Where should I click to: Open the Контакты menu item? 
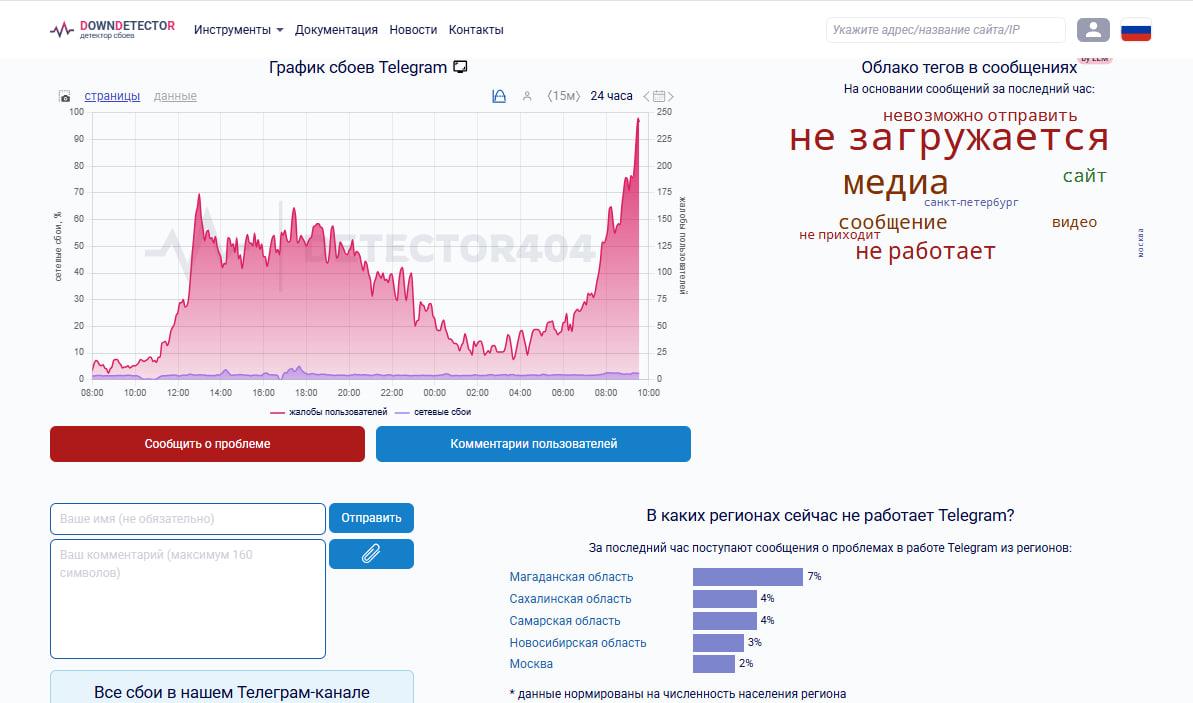[x=476, y=30]
